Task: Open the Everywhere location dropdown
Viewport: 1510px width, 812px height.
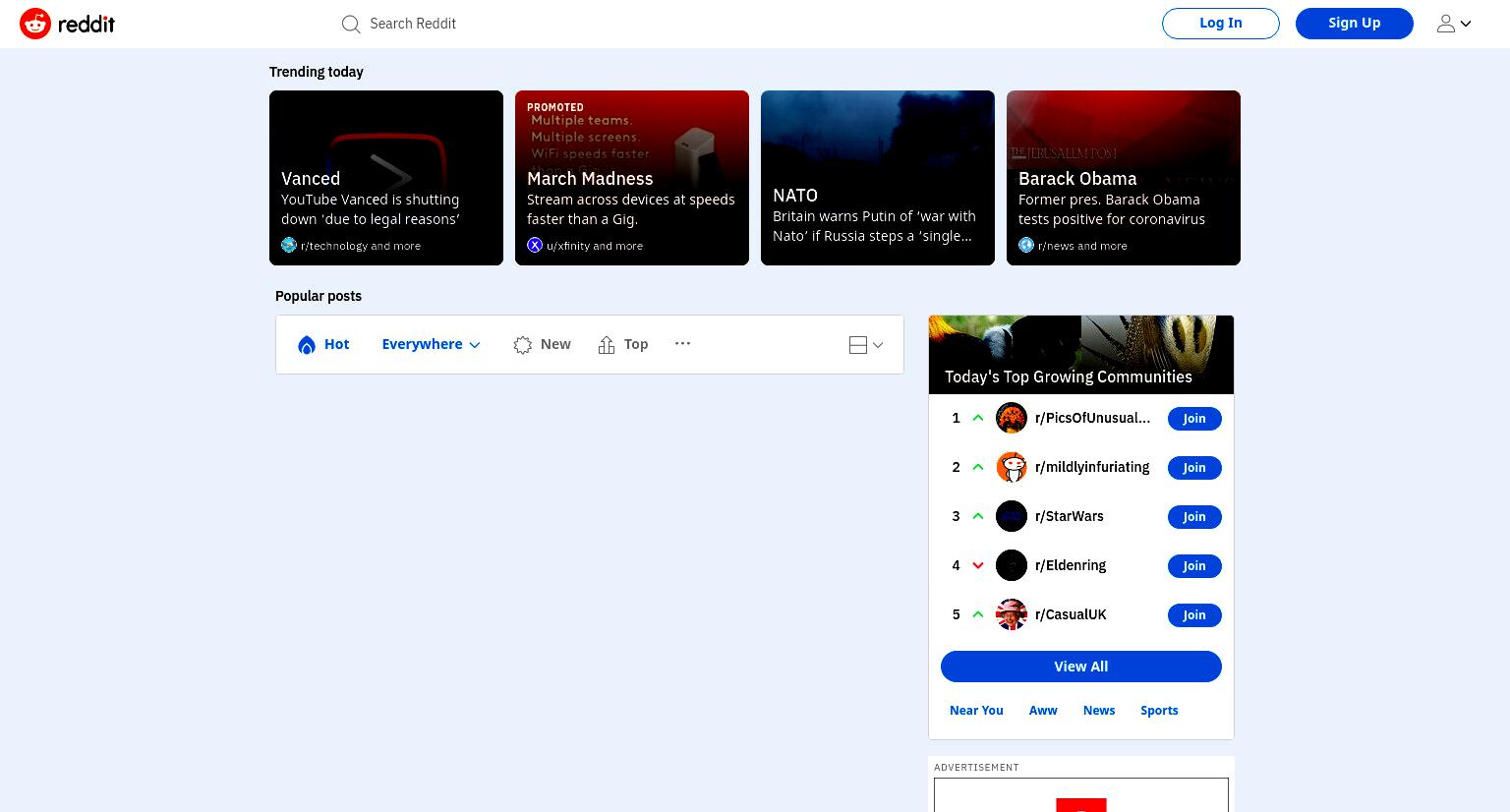Action: pos(431,344)
